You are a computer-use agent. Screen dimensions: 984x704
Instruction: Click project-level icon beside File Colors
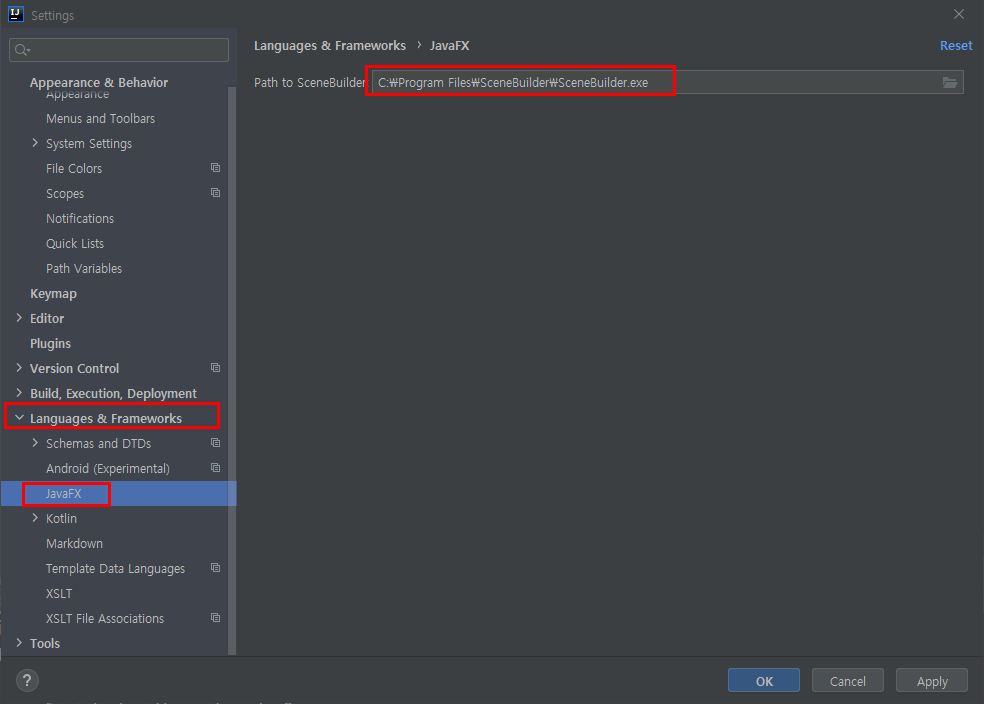(x=215, y=168)
